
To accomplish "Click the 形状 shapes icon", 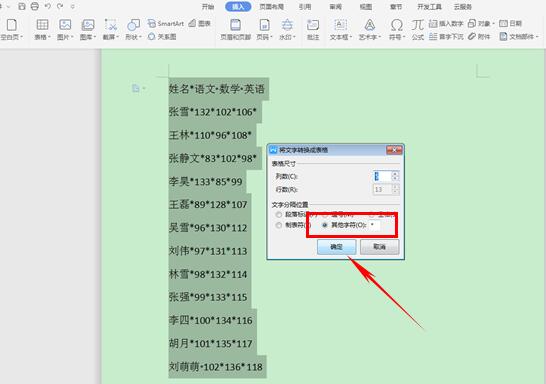I will pyautogui.click(x=133, y=25).
